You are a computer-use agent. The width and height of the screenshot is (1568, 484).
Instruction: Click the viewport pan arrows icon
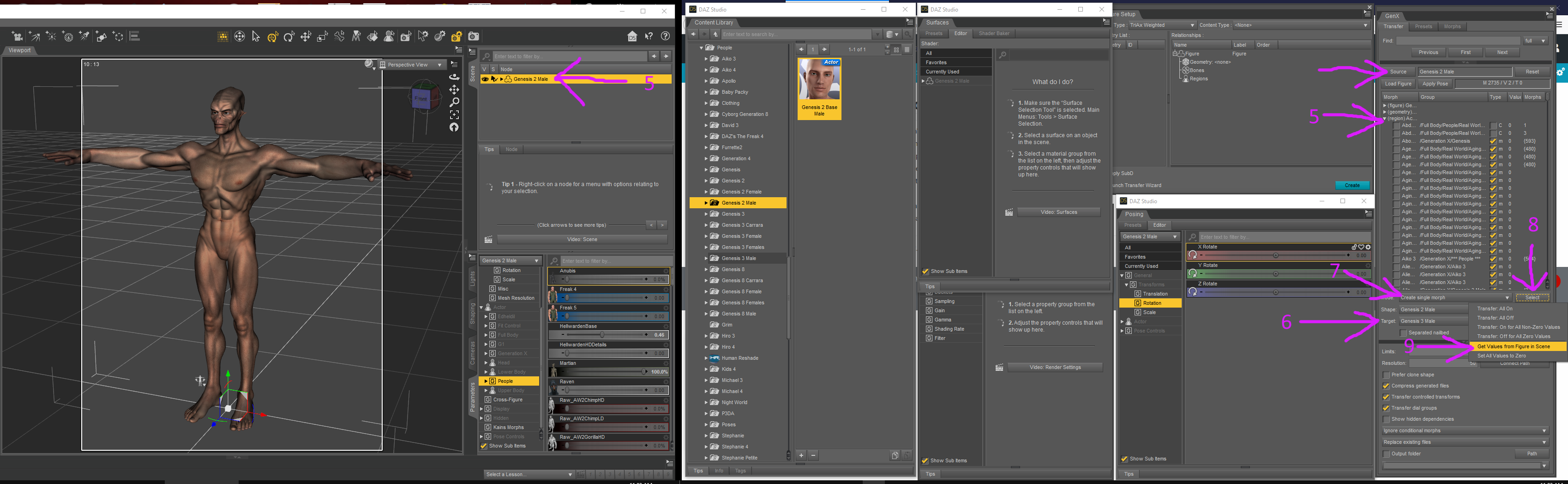(454, 90)
